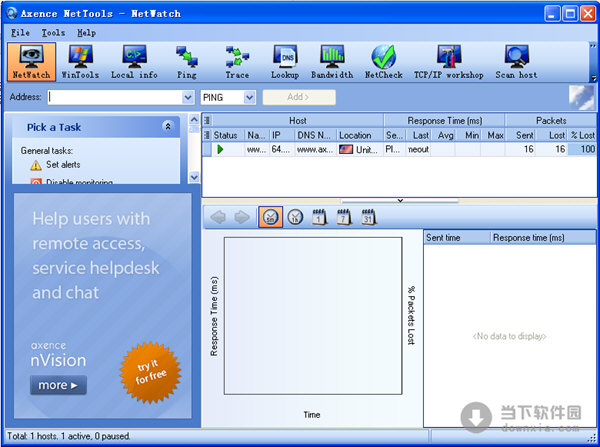
Task: Launch the Trace tool
Action: point(237,62)
